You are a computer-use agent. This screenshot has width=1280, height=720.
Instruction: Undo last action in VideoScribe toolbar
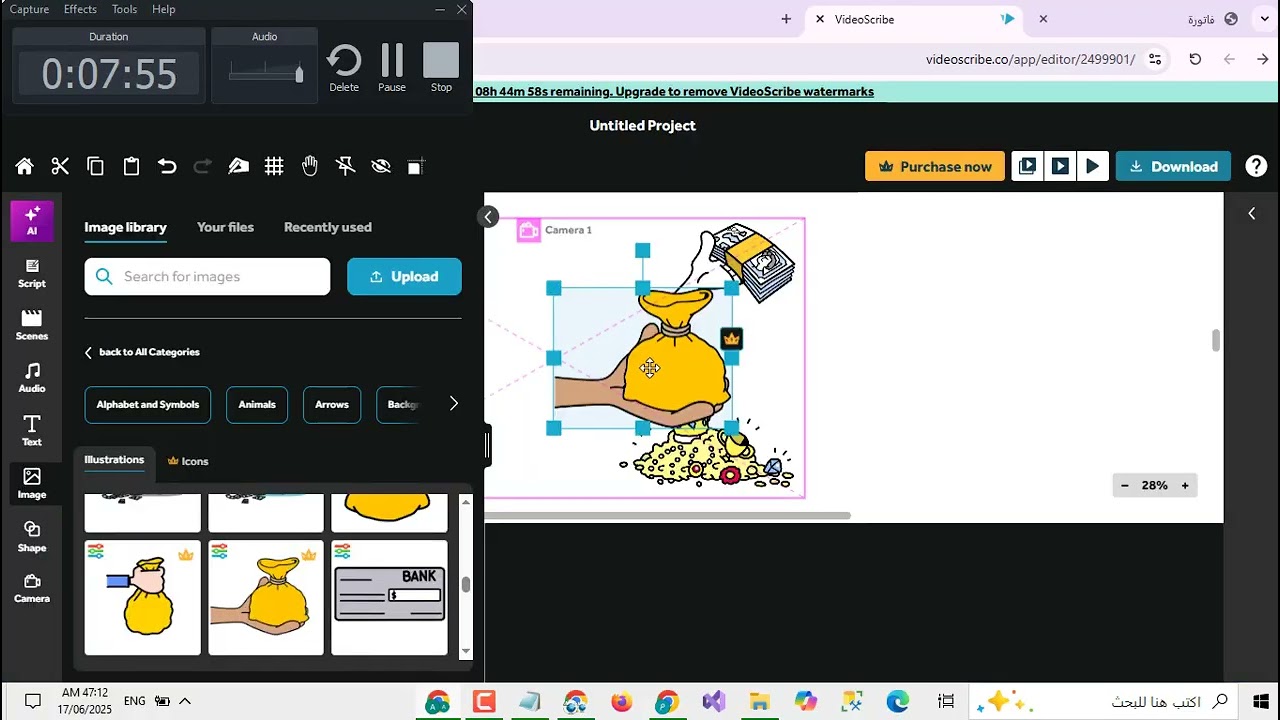[x=167, y=167]
